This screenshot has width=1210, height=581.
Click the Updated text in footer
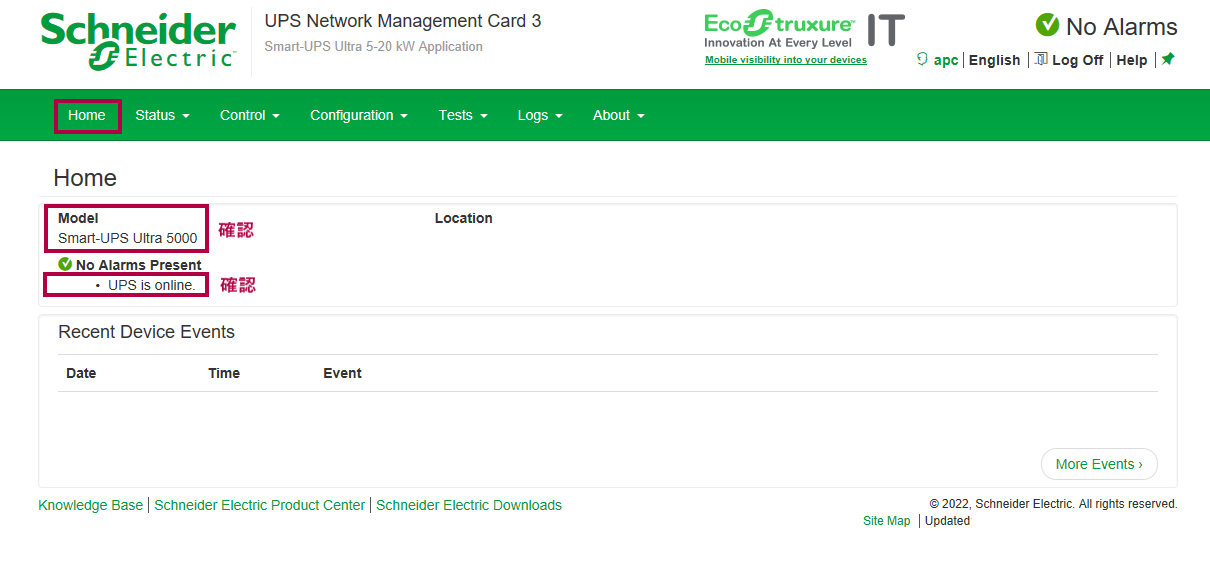click(947, 521)
